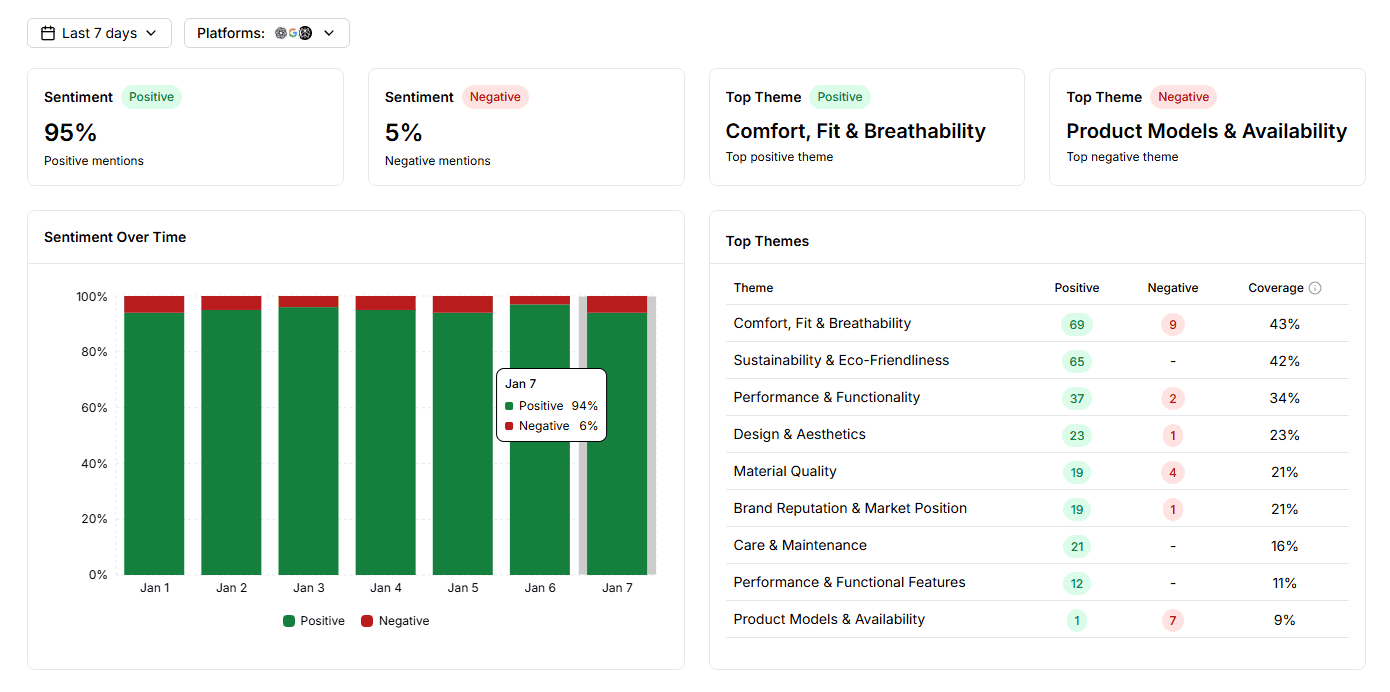
Task: Click the red Negative legend icon
Action: click(366, 620)
